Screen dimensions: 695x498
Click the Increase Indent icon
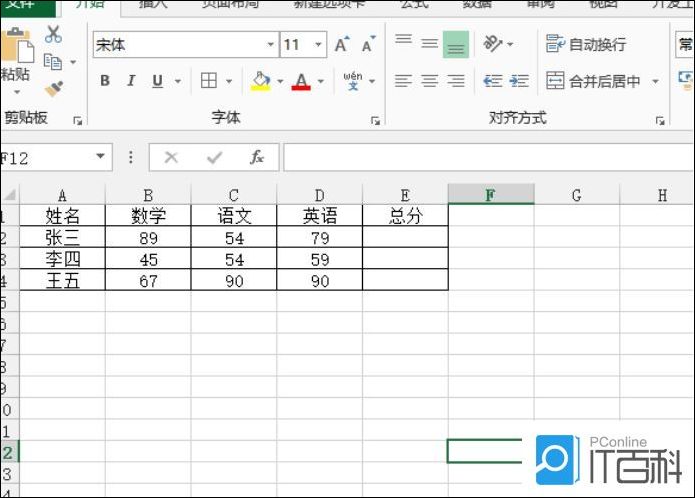pos(519,81)
